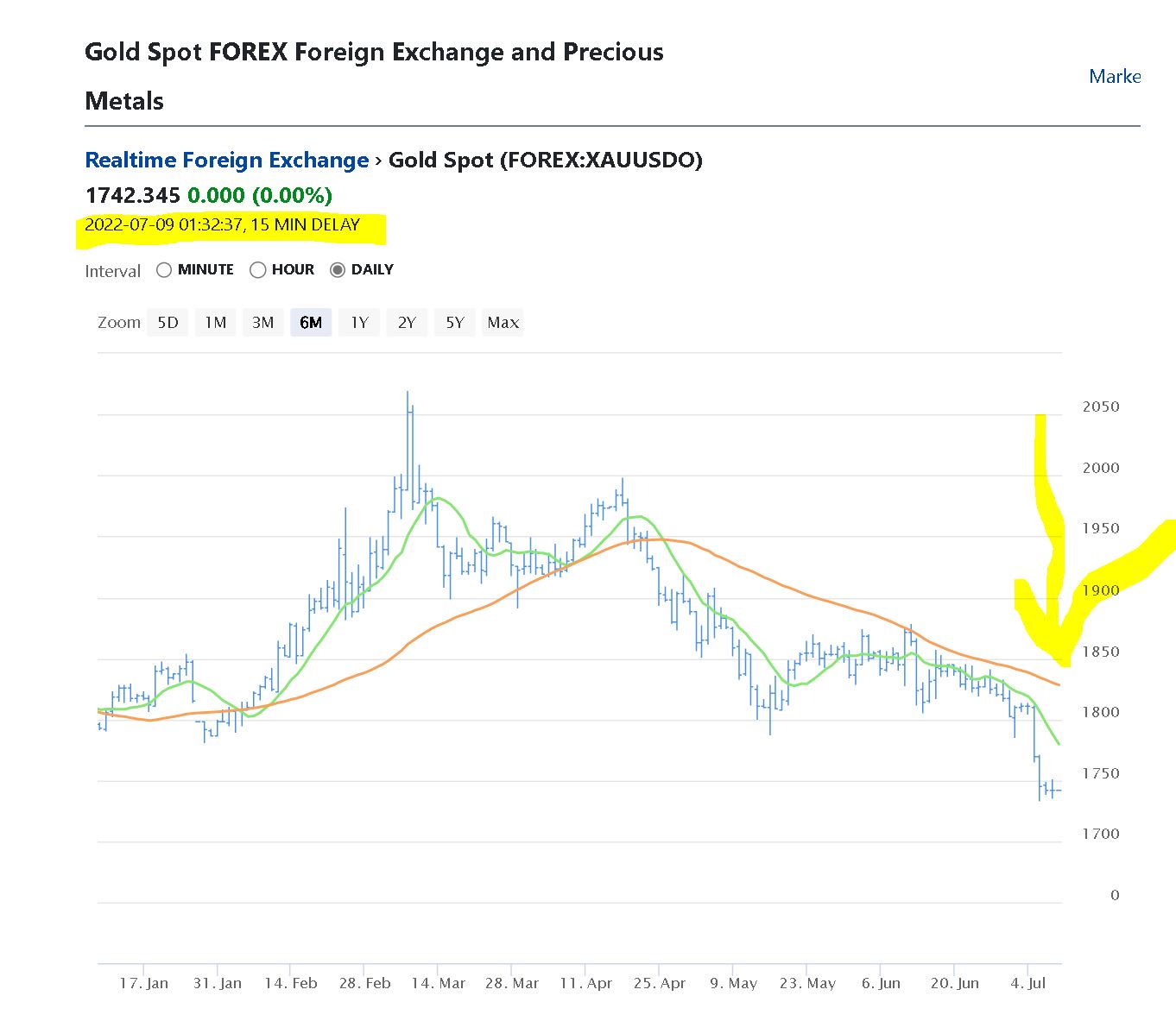Click the green moving average line end
The height and width of the screenshot is (1021, 1176).
pyautogui.click(x=1059, y=743)
